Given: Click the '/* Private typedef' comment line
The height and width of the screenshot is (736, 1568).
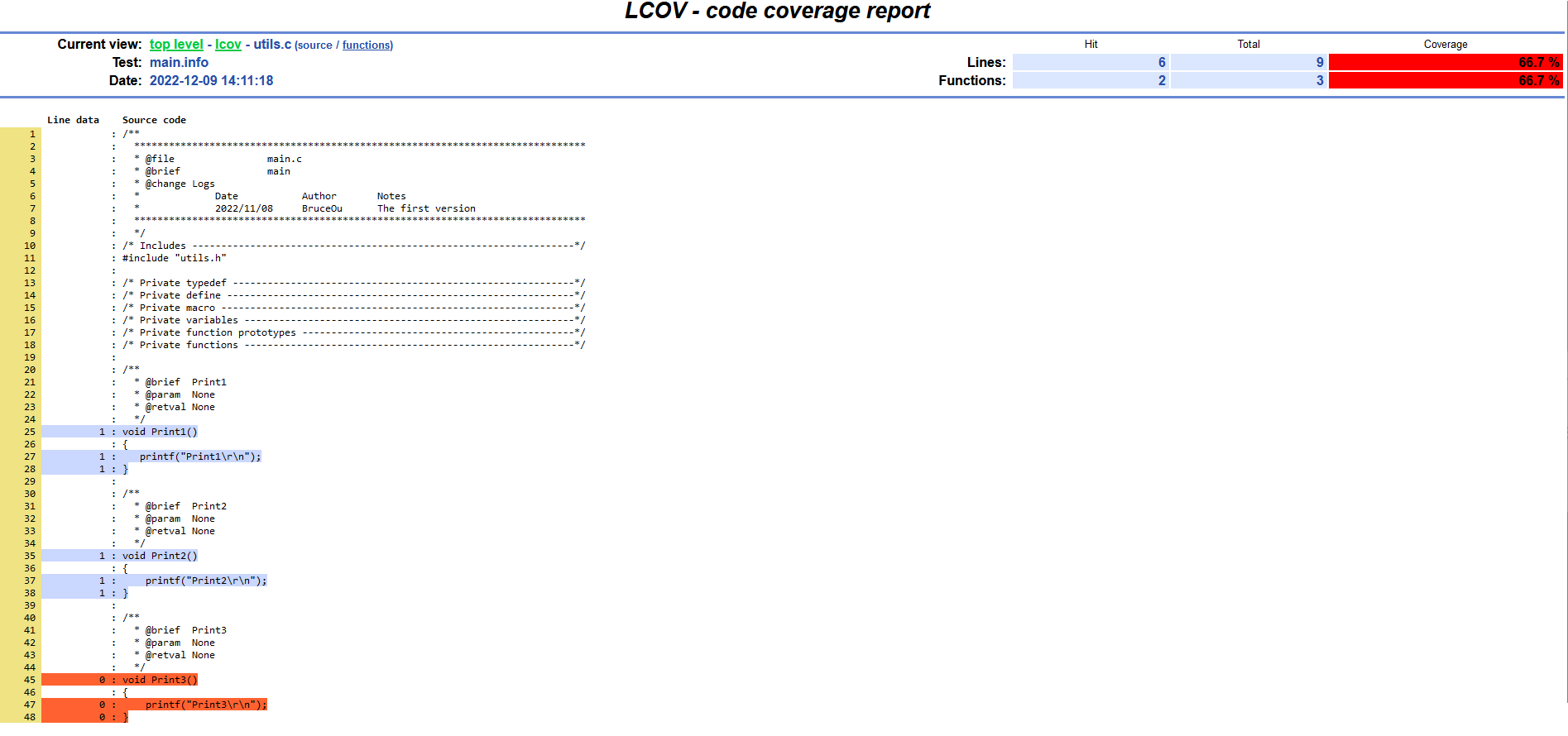Looking at the screenshot, I should 353,284.
